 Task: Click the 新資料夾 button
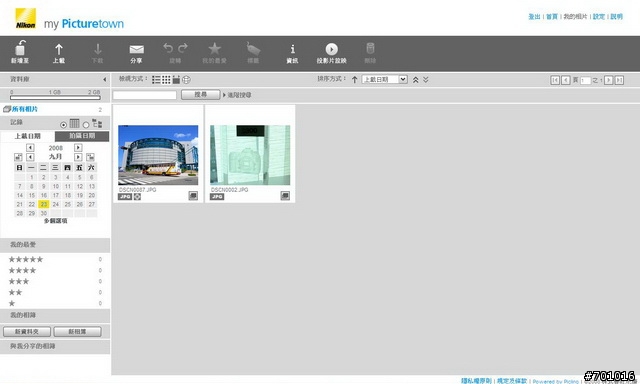[27, 332]
